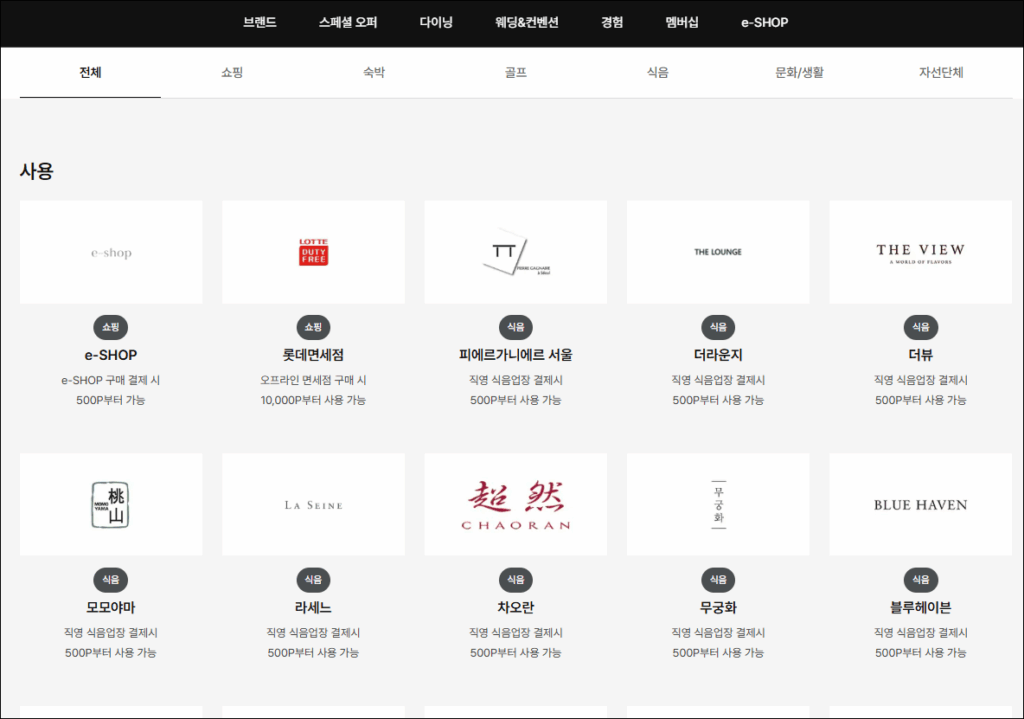Open the Blue Haven logo image
Image resolution: width=1024 pixels, height=719 pixels.
[x=921, y=505]
